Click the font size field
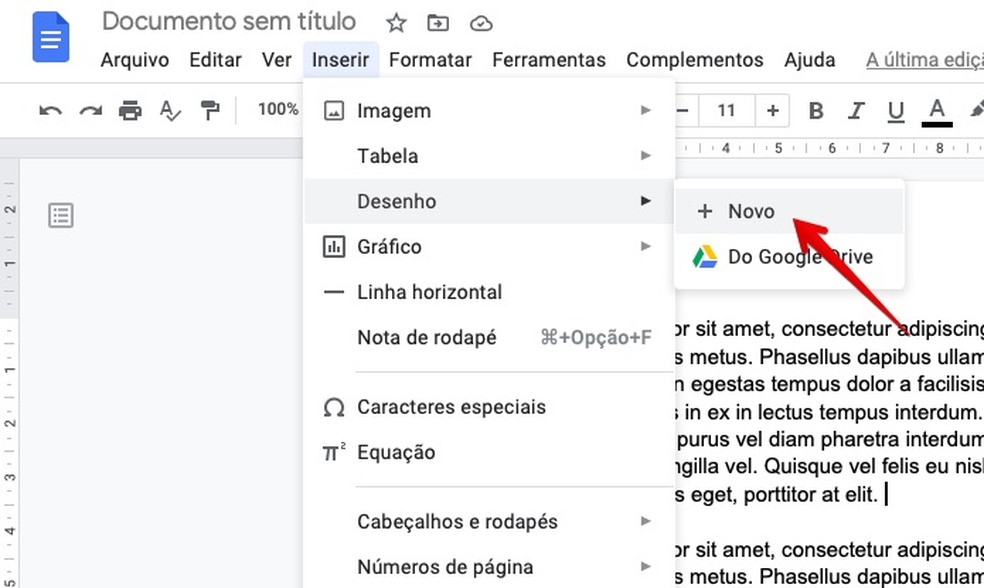 coord(727,111)
